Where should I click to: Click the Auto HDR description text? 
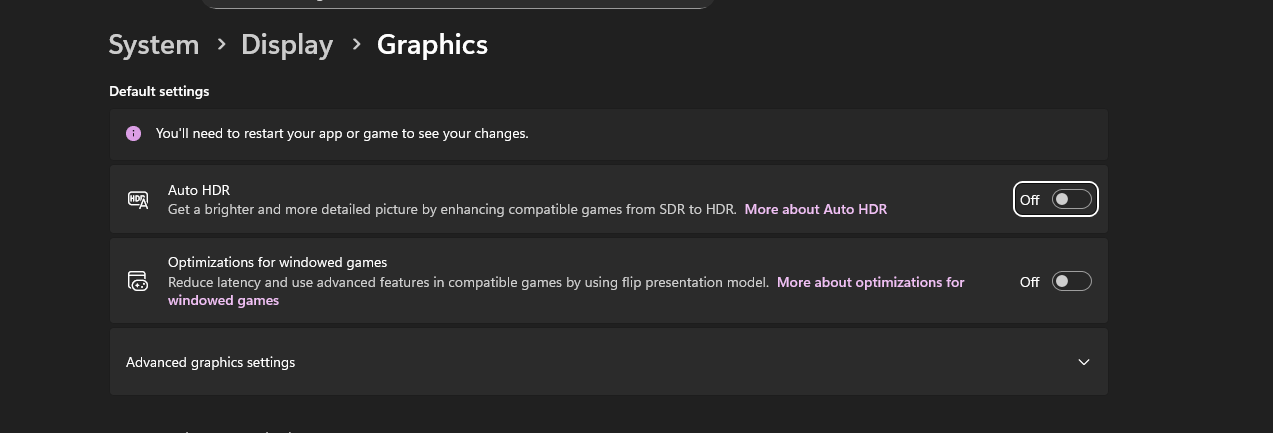(x=452, y=209)
